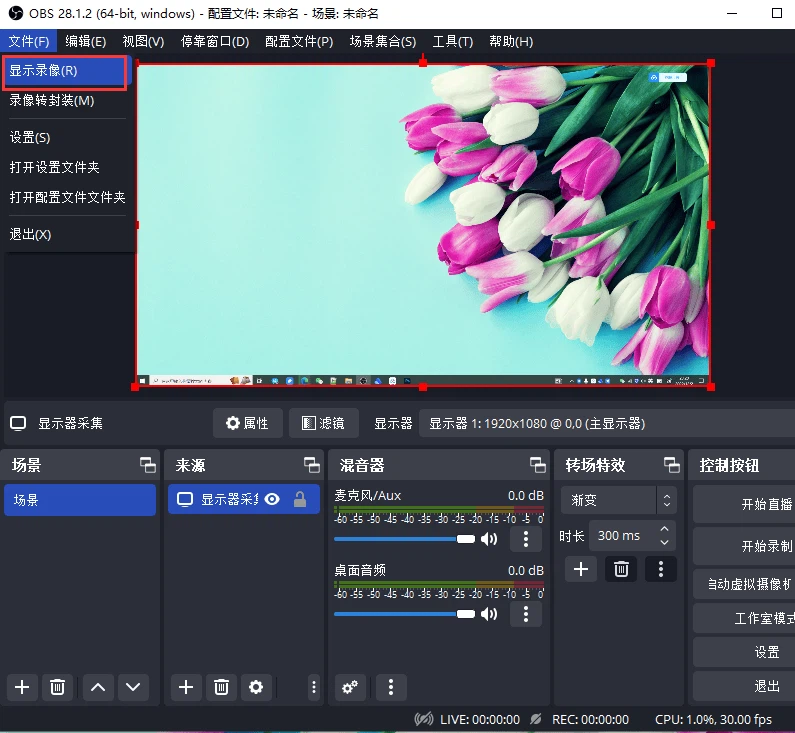This screenshot has width=795, height=733.
Task: Click the recording status icon beside REC
Action: coord(535,719)
